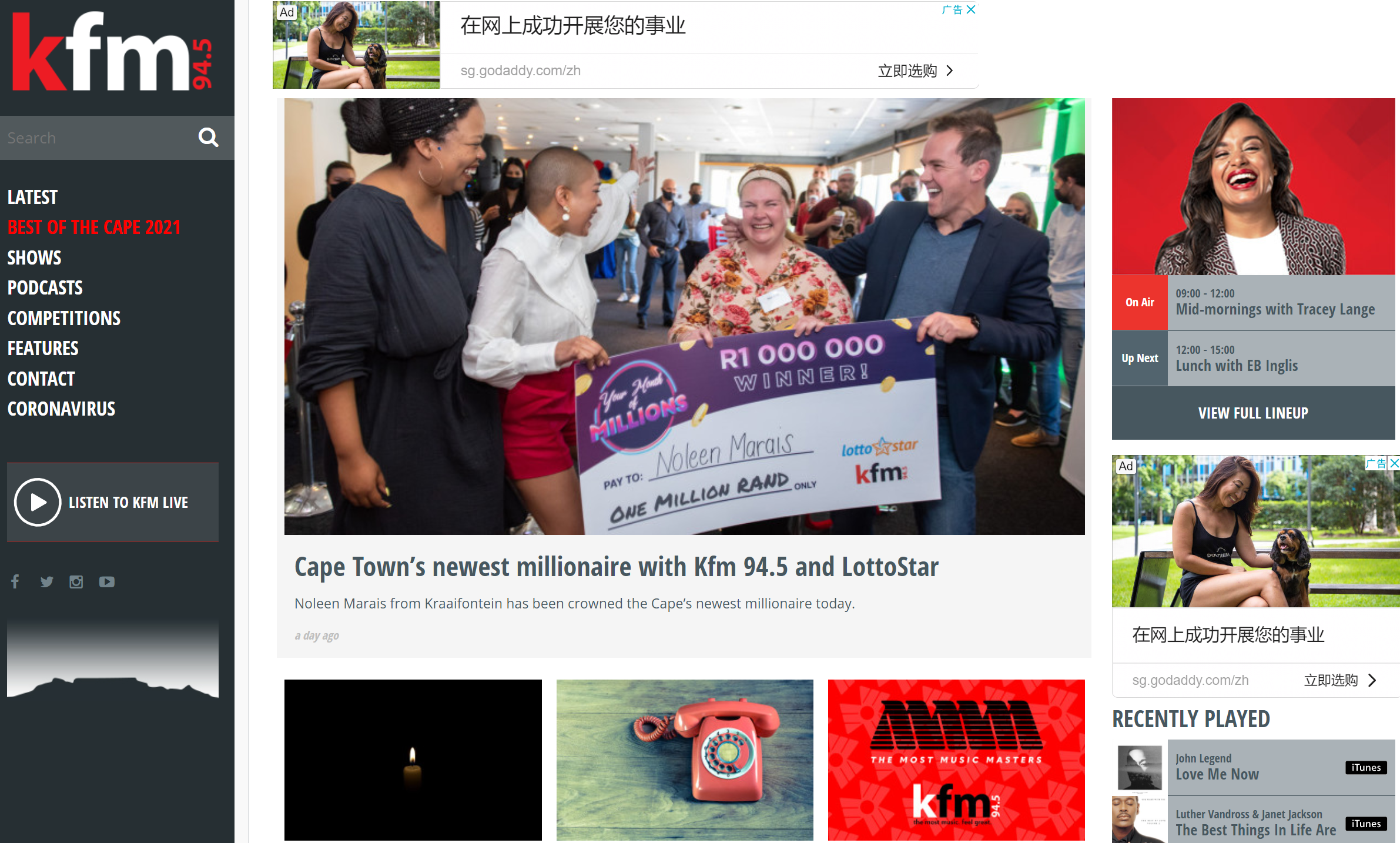Close the sidebar GoDaddy ad

point(1394,463)
